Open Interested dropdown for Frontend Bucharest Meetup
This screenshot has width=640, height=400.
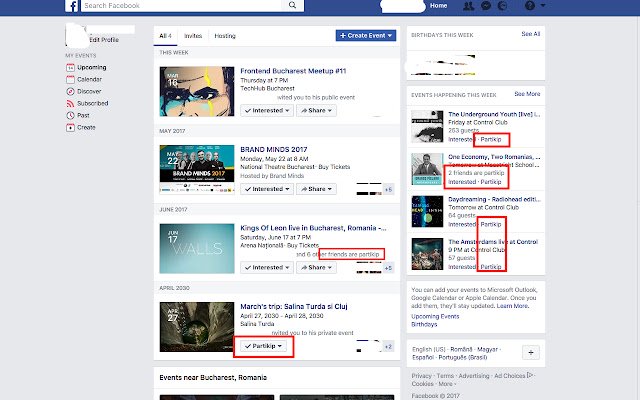point(267,111)
